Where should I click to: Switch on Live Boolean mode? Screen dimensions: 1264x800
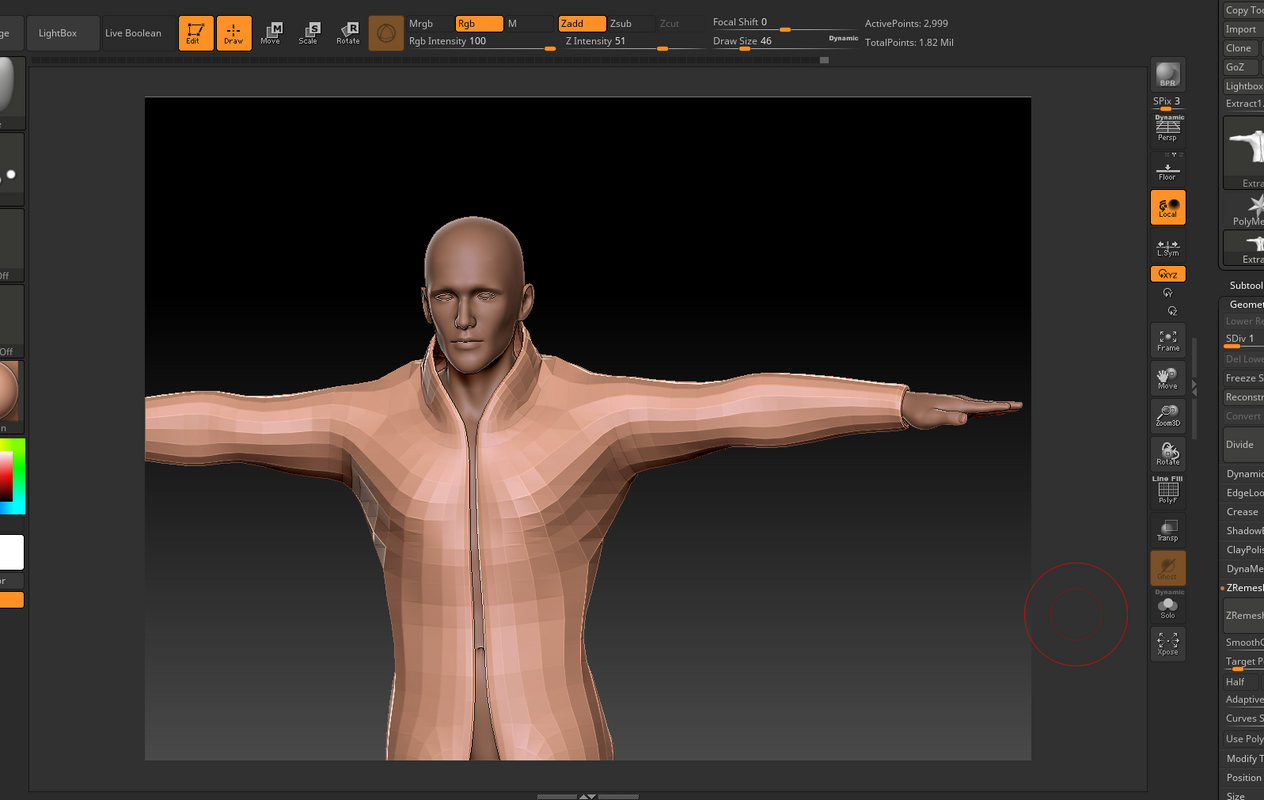click(x=135, y=32)
